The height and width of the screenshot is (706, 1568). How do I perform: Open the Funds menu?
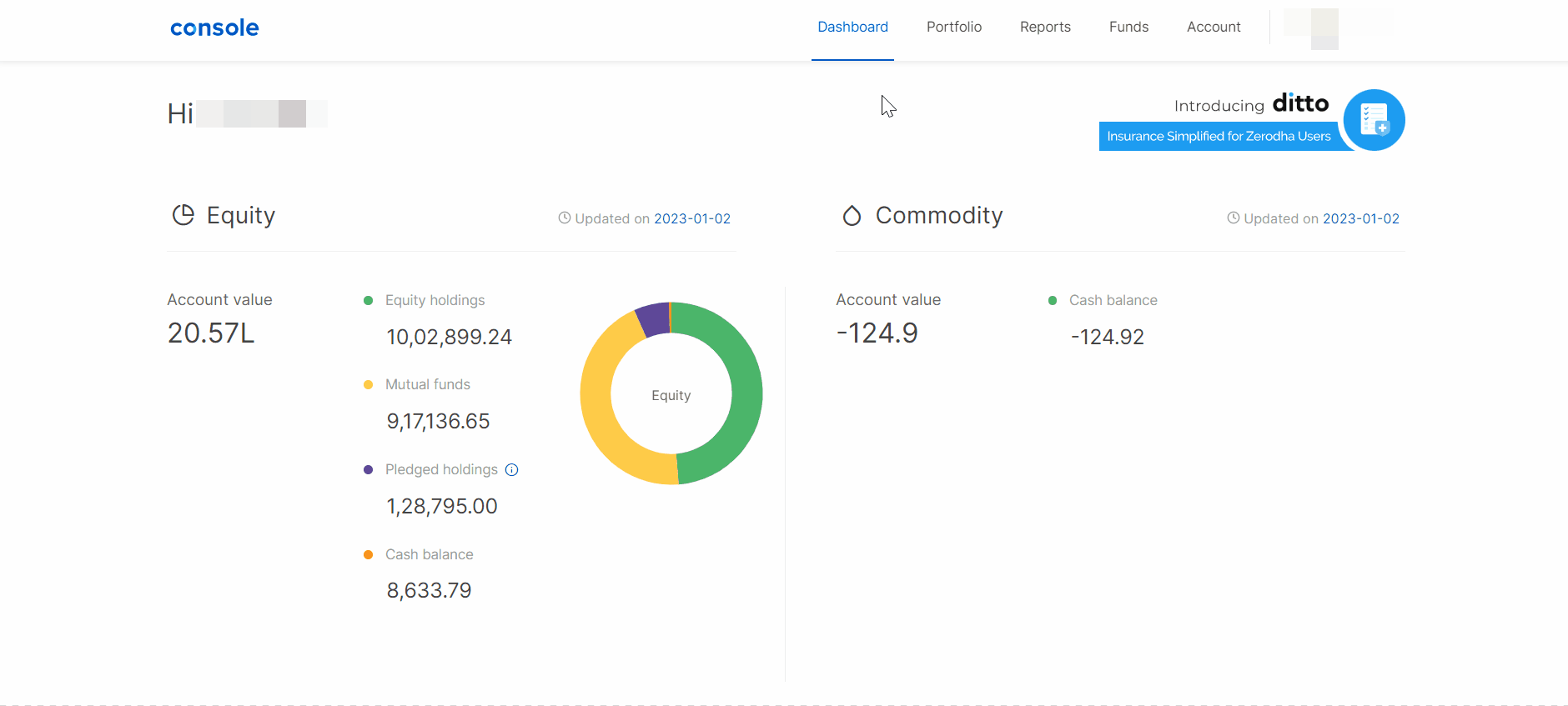coord(1128,28)
